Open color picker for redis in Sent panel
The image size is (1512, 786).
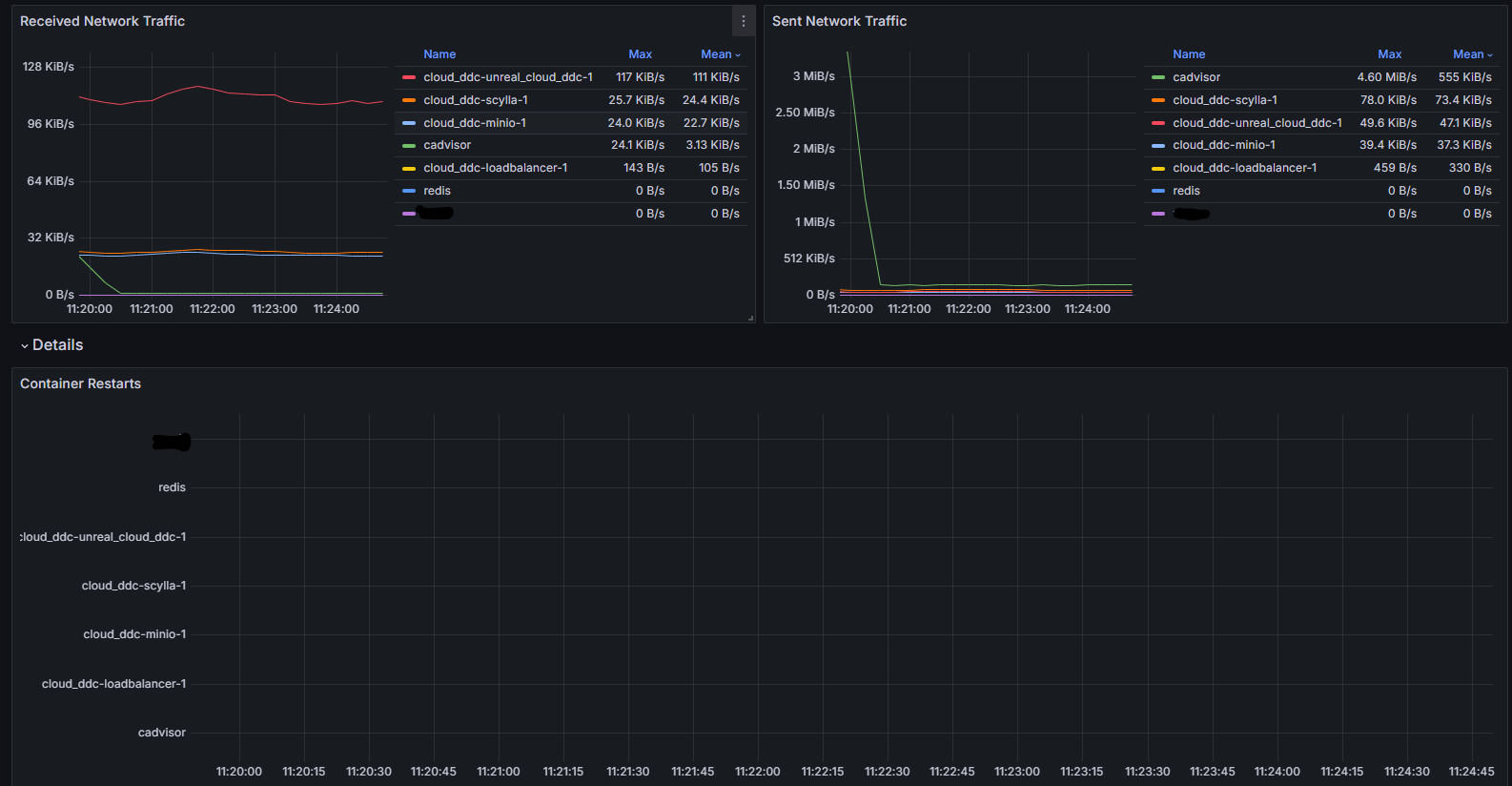point(1158,191)
